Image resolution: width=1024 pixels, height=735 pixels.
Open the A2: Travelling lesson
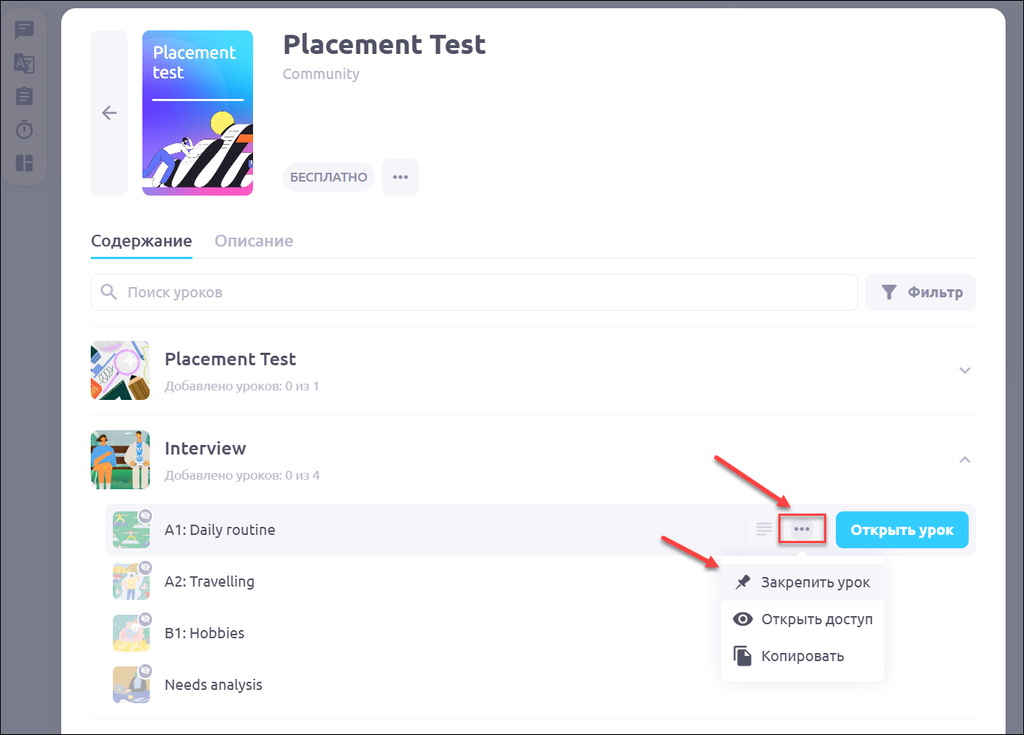(x=209, y=581)
